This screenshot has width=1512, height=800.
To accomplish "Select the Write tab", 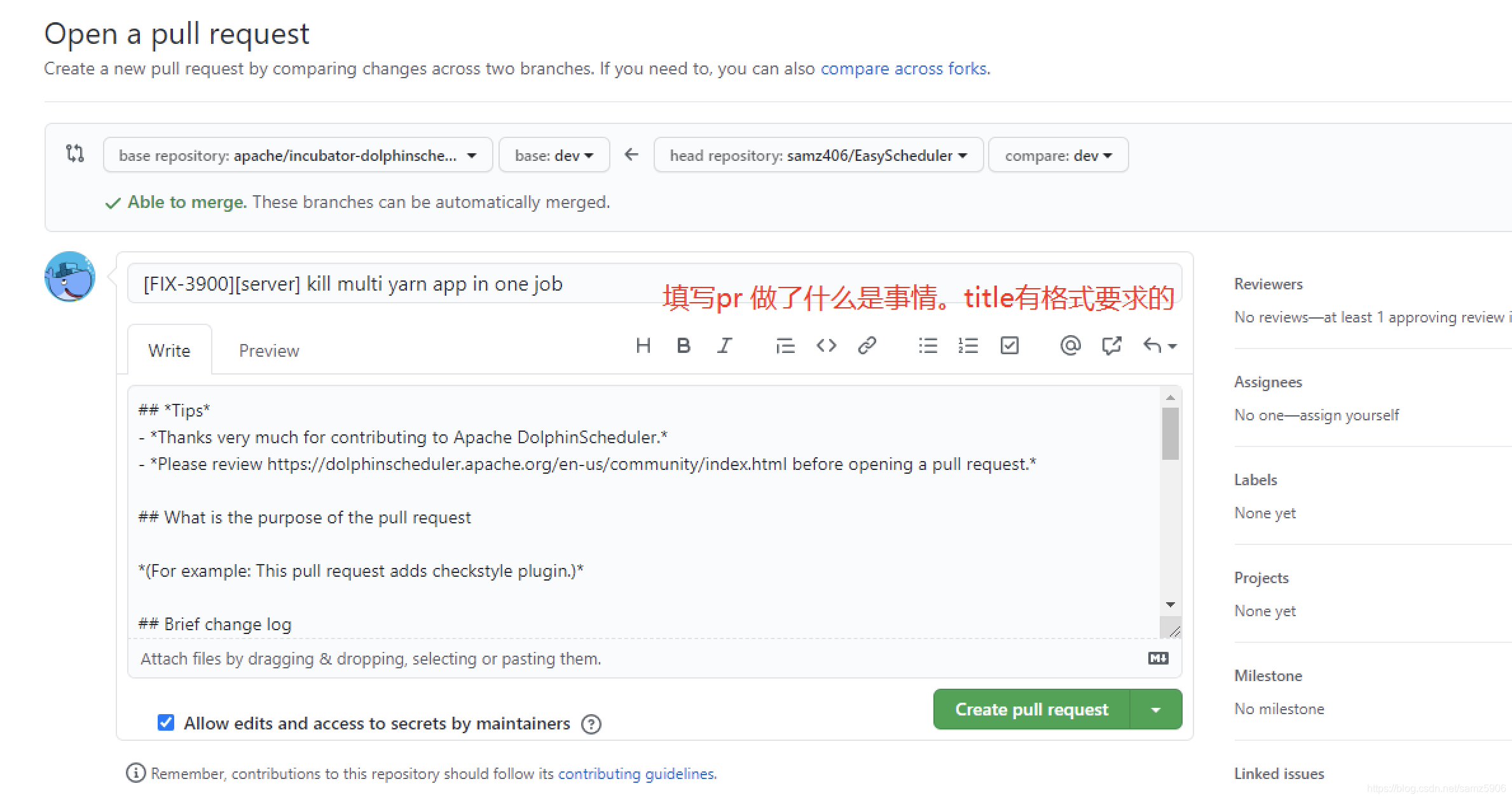I will (x=169, y=351).
